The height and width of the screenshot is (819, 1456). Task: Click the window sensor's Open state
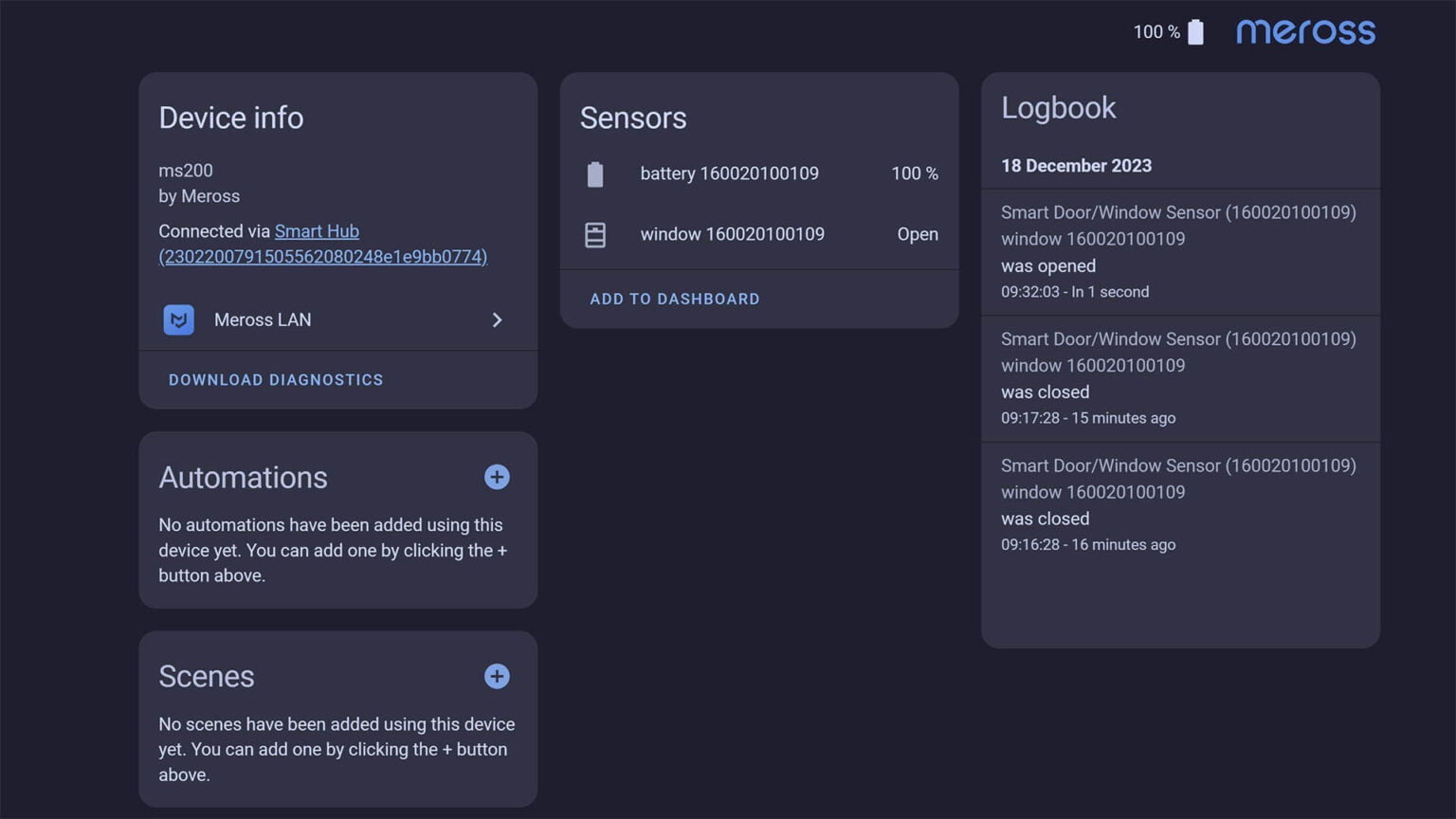click(x=917, y=234)
